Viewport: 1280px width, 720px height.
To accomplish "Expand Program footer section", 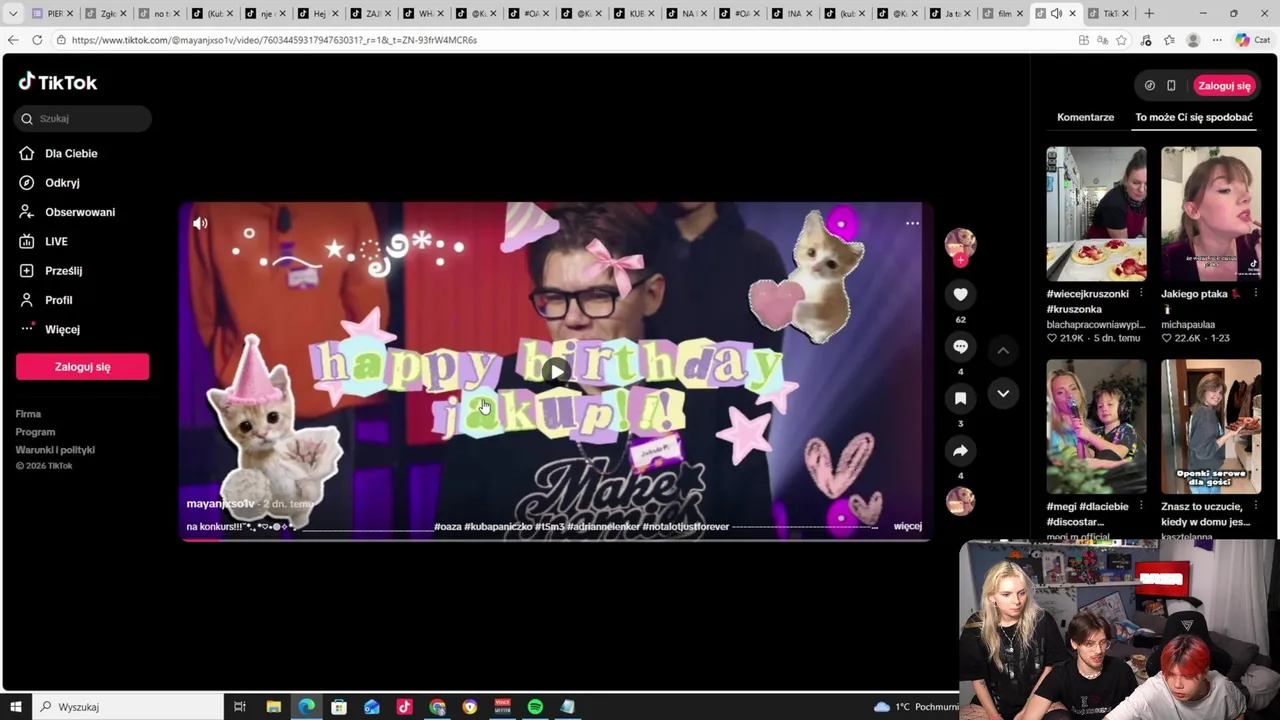I will point(35,432).
